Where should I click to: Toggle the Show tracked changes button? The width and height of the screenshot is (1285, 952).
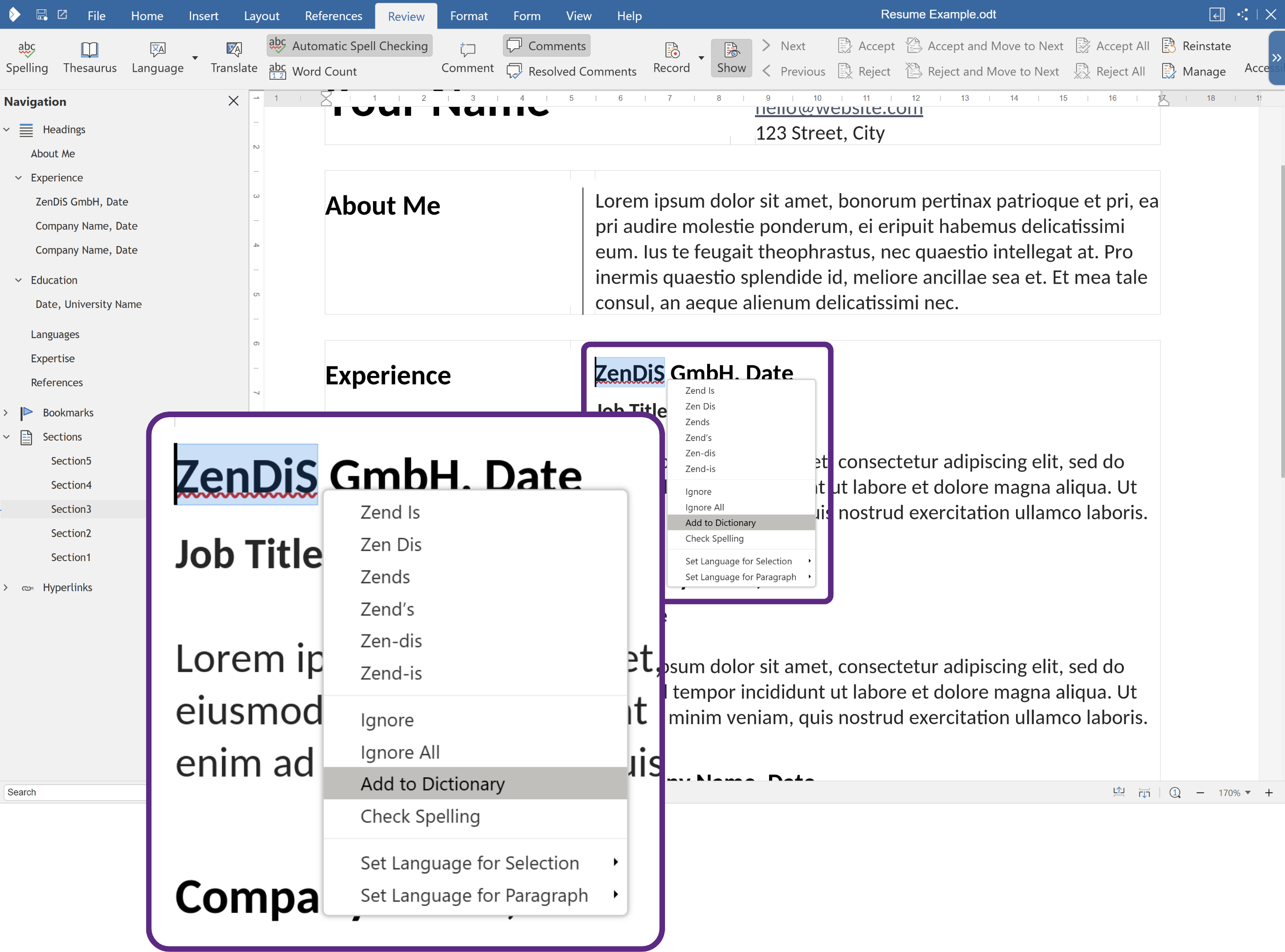pyautogui.click(x=731, y=57)
